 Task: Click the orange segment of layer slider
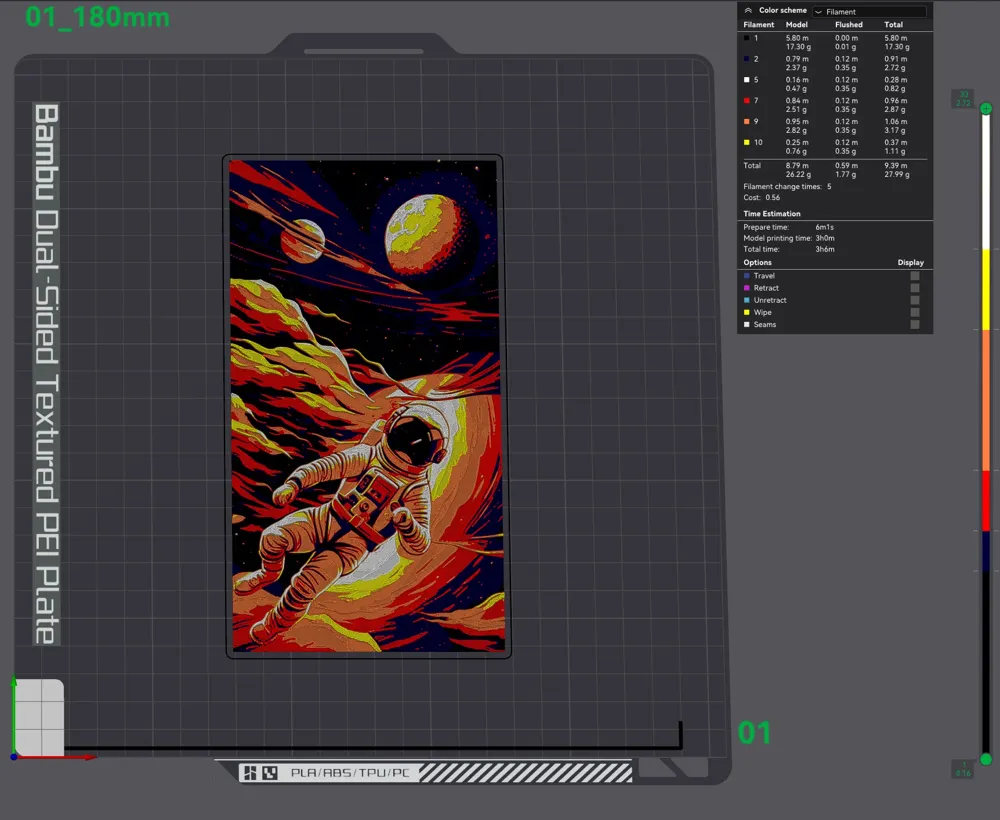click(986, 400)
